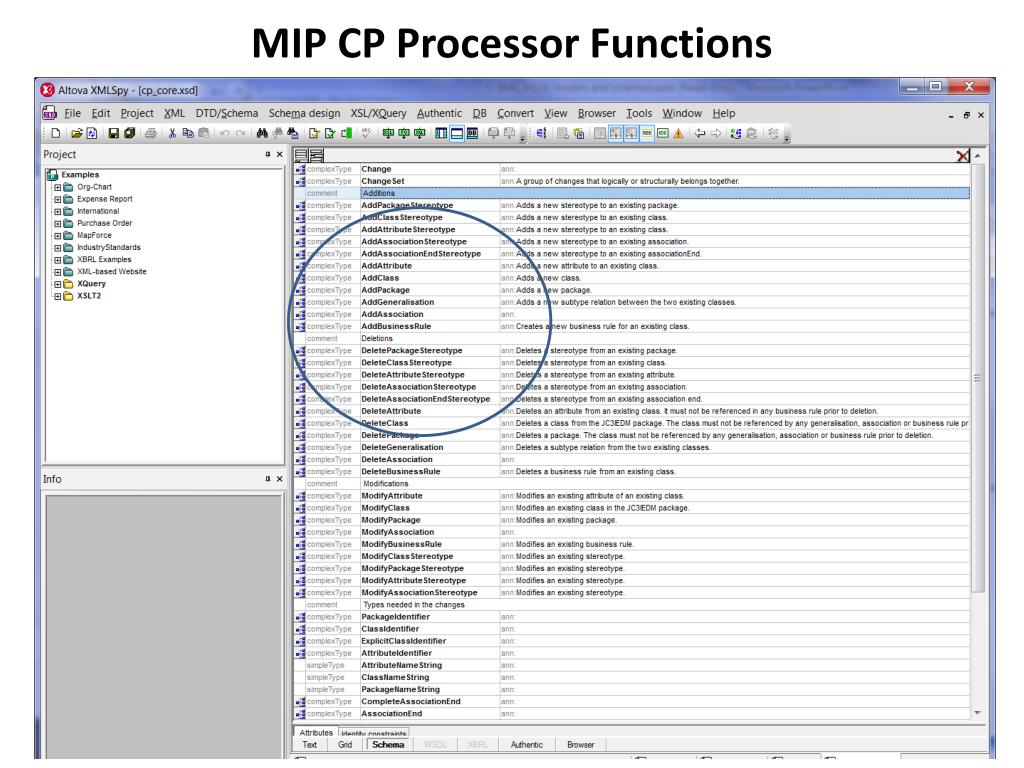Viewport: 1024px width, 768px height.
Task: Close the Project panel
Action: tap(280, 154)
